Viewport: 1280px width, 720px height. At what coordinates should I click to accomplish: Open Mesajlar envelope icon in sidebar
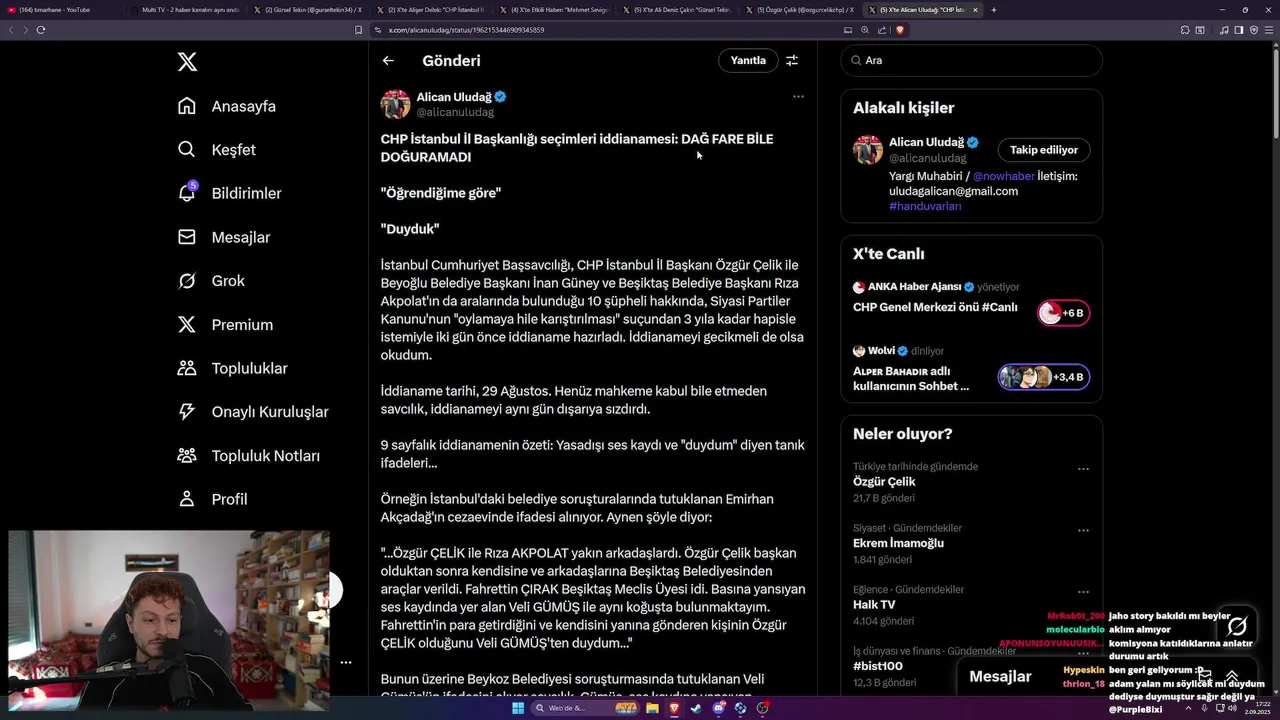click(187, 237)
